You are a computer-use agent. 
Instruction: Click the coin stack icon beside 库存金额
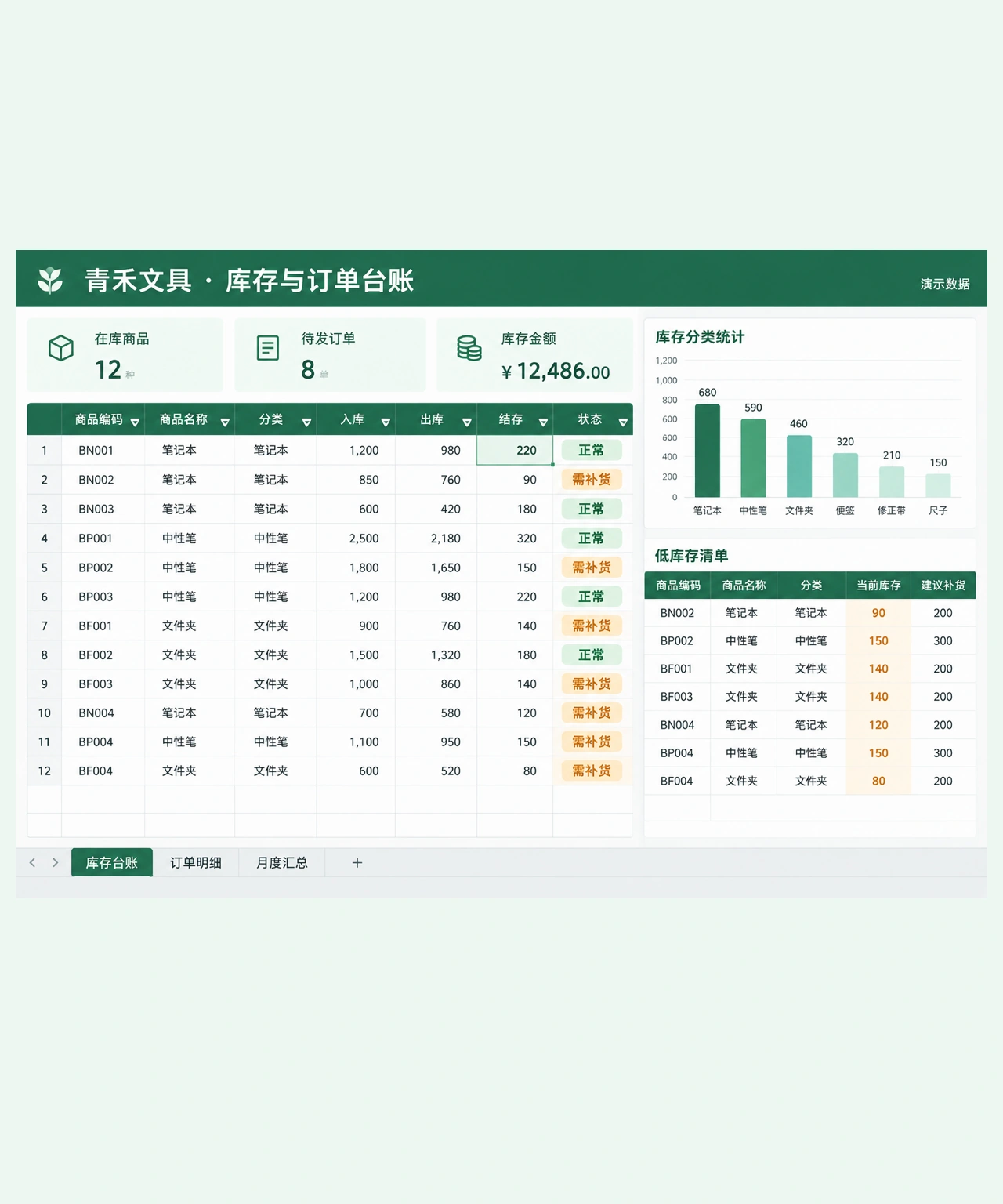[x=469, y=348]
